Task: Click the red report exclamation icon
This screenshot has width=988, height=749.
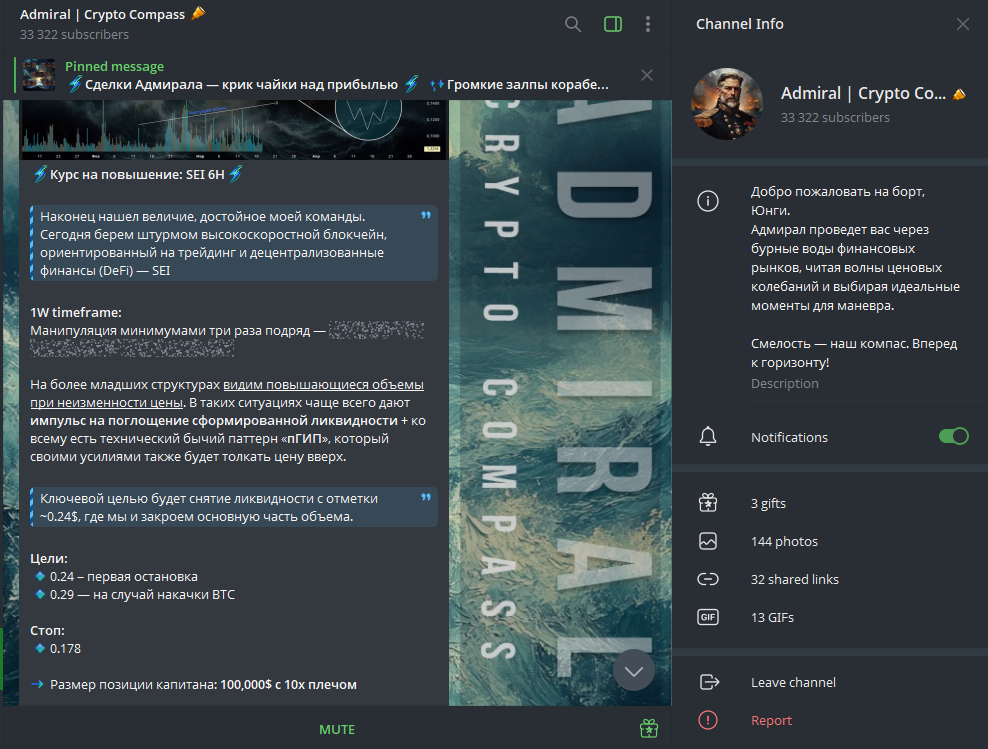Action: coord(708,720)
